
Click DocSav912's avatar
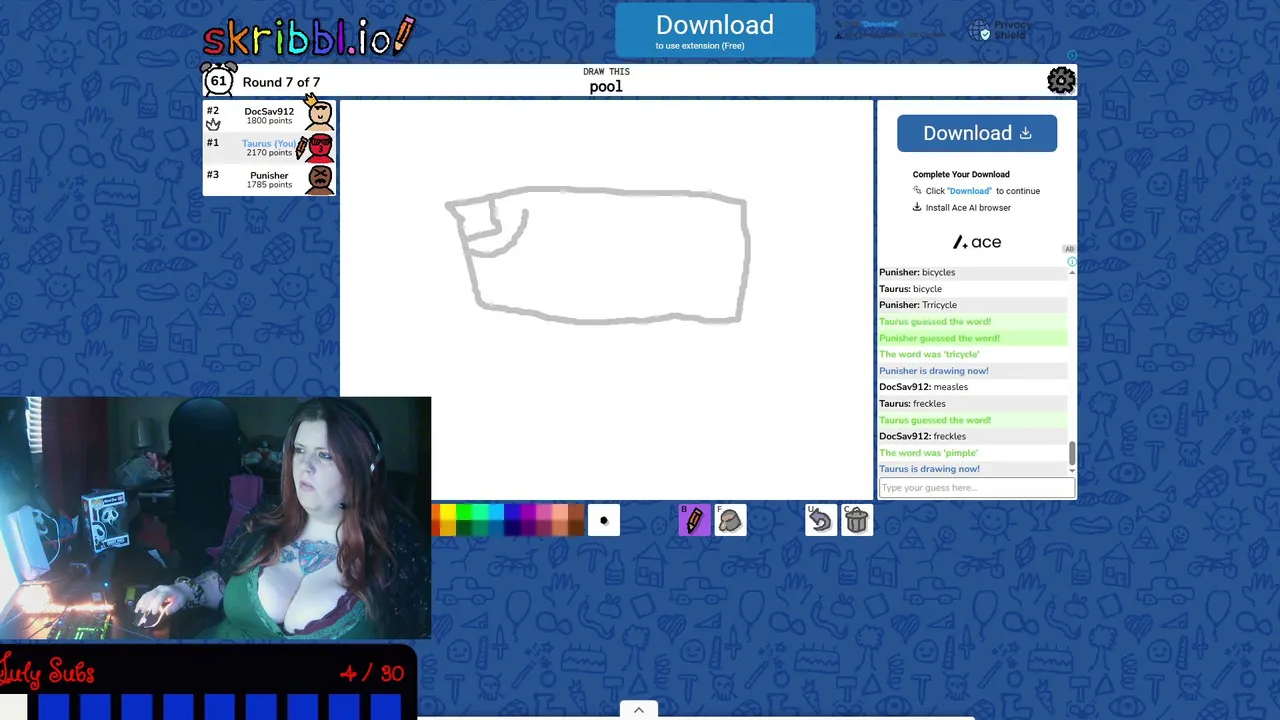point(319,113)
